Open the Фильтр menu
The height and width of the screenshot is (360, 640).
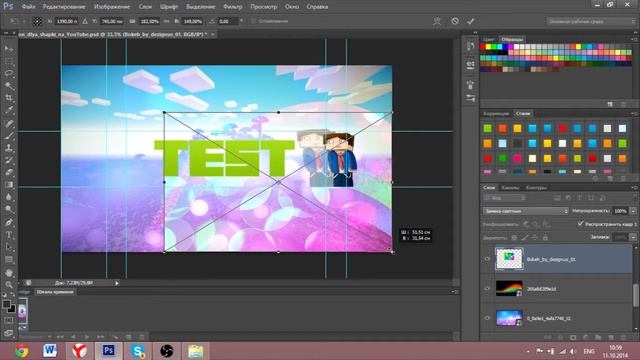233,7
